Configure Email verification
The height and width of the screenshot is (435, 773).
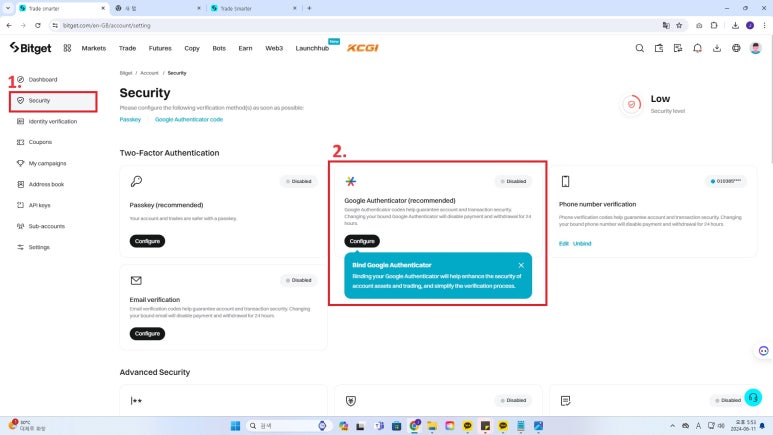click(x=147, y=334)
